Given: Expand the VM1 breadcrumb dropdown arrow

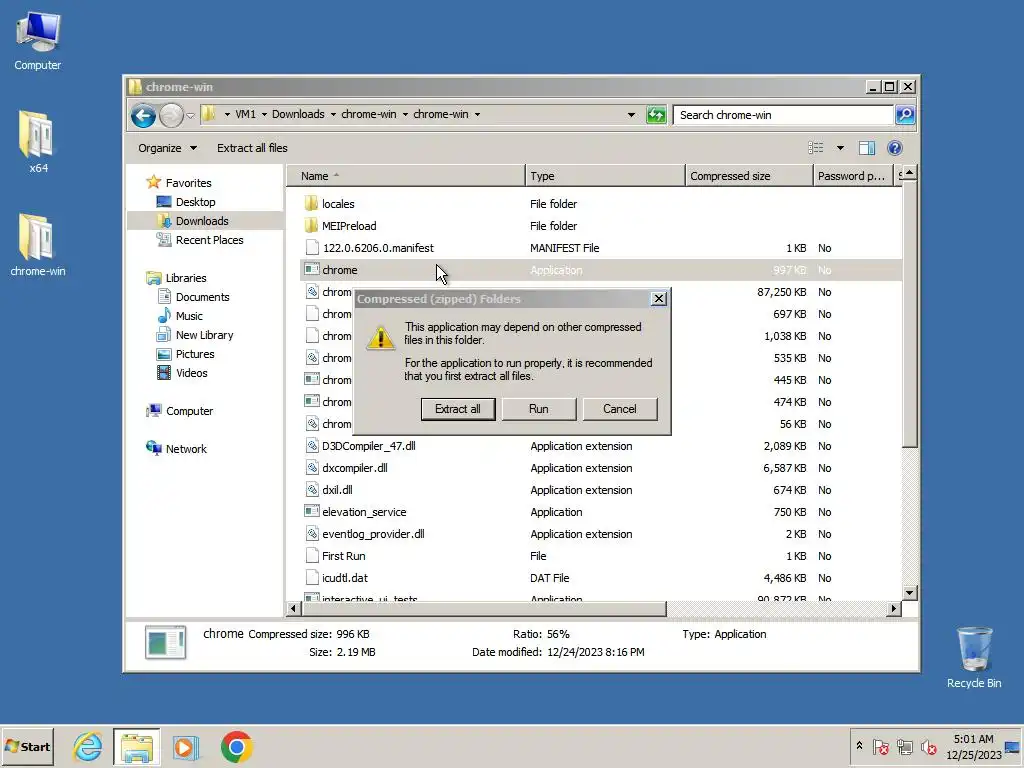Looking at the screenshot, I should pos(264,114).
